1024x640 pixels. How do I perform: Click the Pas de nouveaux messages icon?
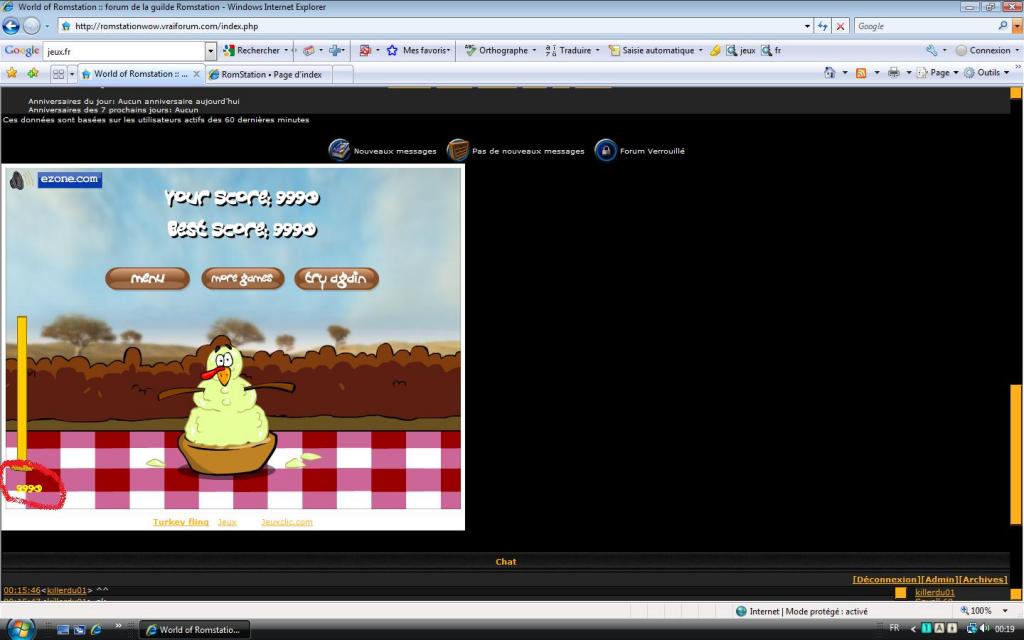click(x=458, y=150)
